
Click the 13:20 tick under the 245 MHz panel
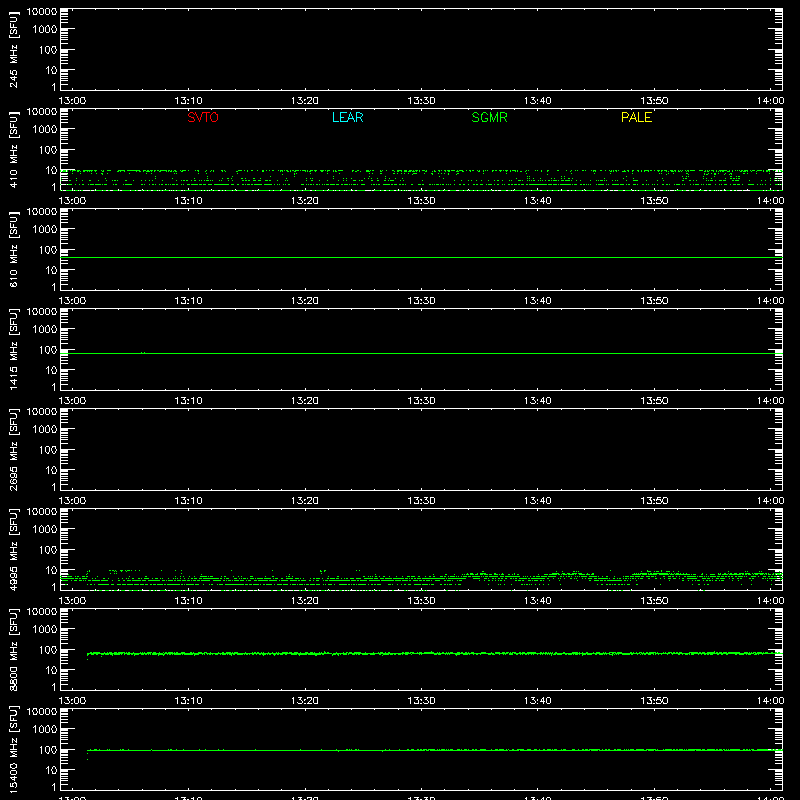click(305, 101)
